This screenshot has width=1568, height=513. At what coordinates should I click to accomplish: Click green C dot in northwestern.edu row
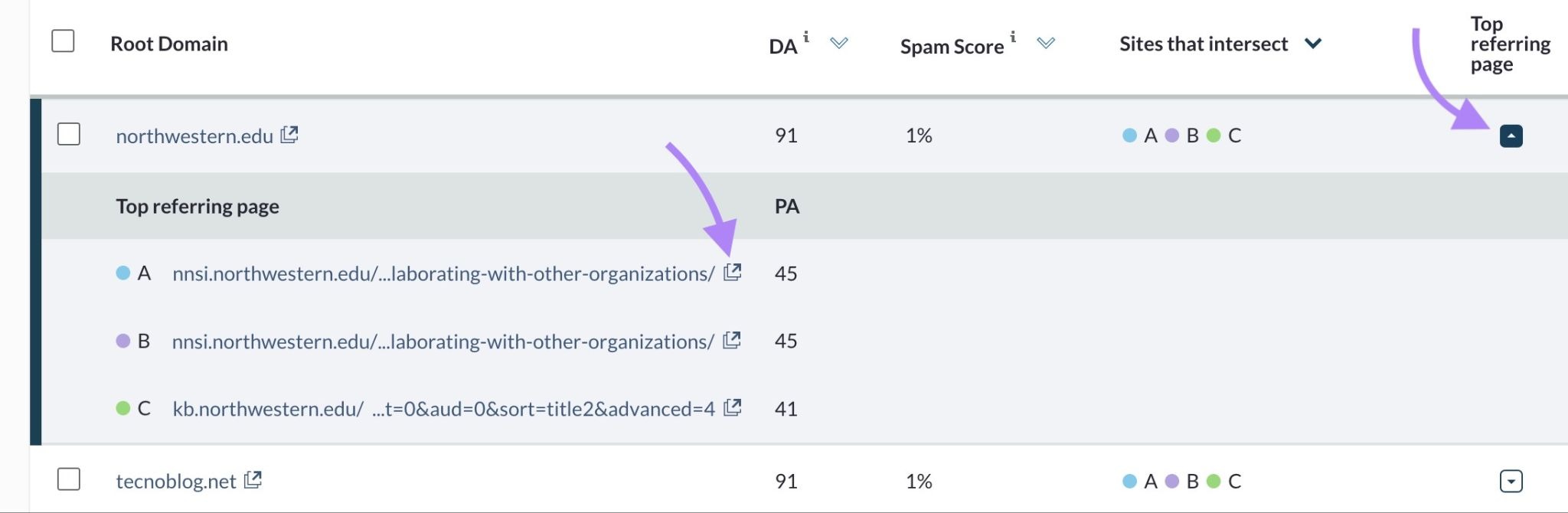point(1214,136)
